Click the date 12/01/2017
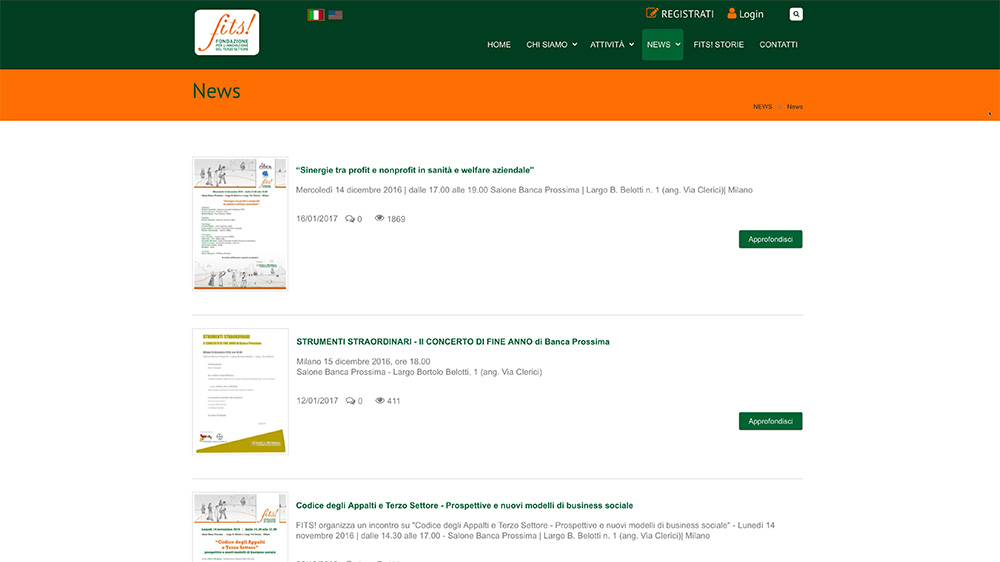This screenshot has width=1000, height=562. [317, 401]
